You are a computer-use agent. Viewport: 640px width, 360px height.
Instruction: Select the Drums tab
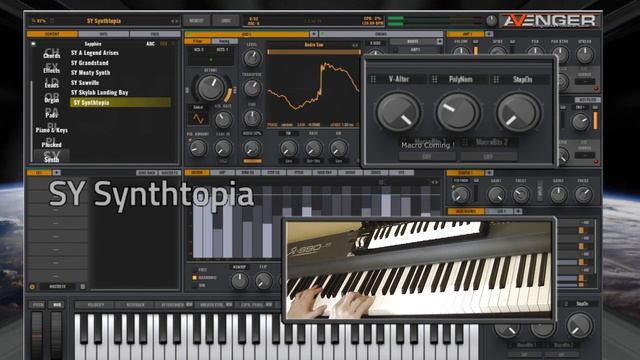pos(380,34)
